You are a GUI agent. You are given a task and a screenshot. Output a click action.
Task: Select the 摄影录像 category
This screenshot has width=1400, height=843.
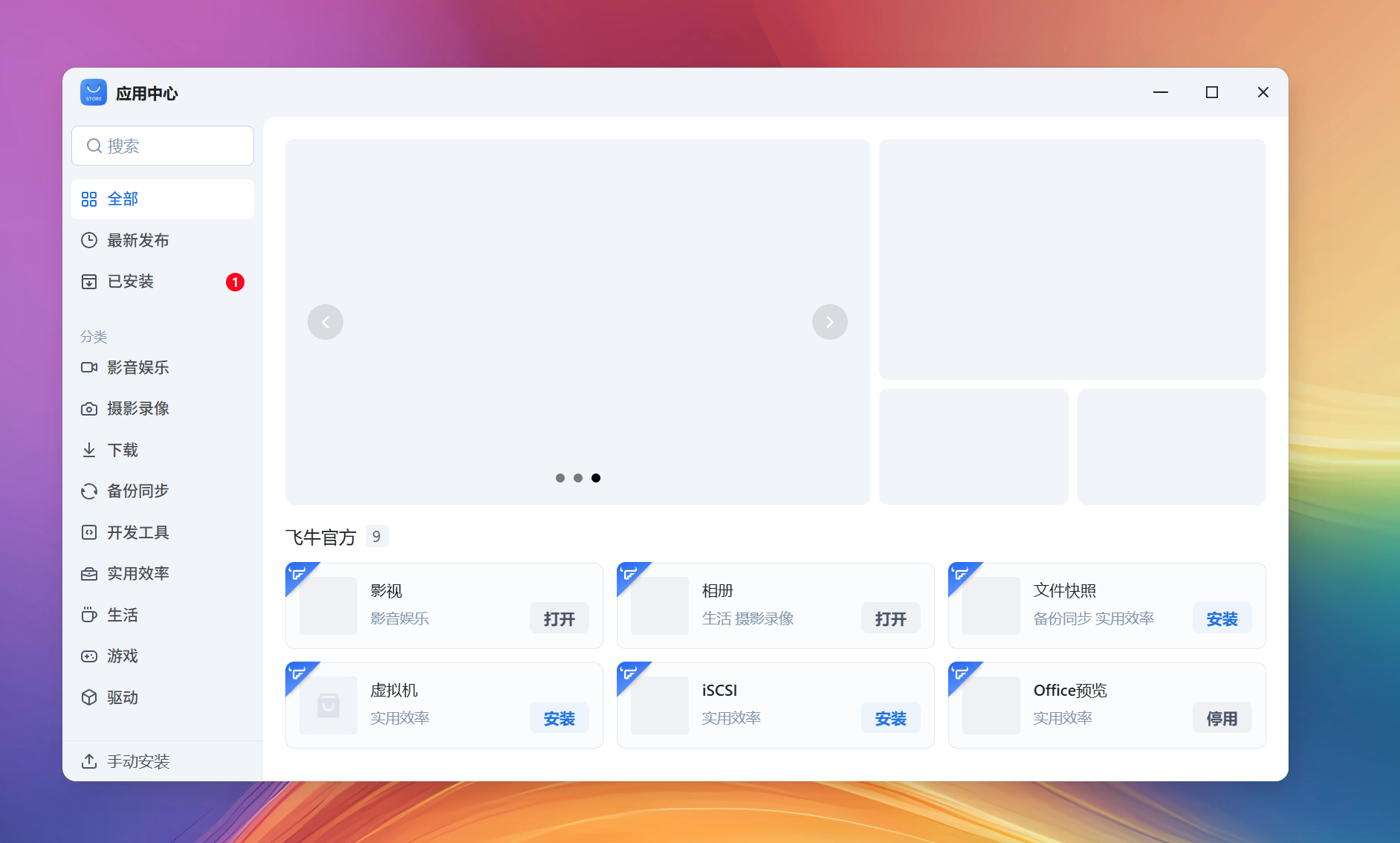click(138, 408)
